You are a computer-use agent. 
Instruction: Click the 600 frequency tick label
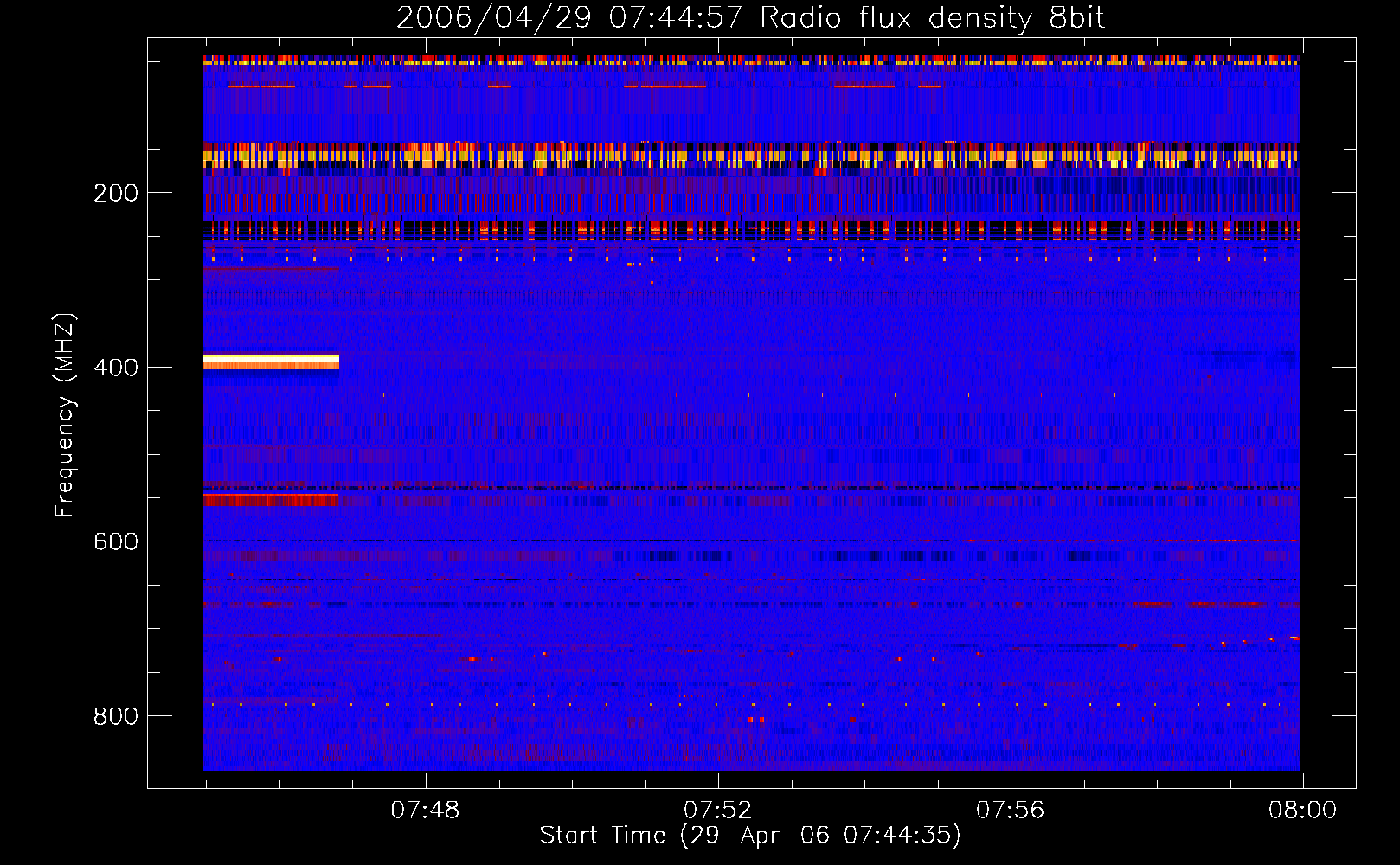(x=116, y=541)
